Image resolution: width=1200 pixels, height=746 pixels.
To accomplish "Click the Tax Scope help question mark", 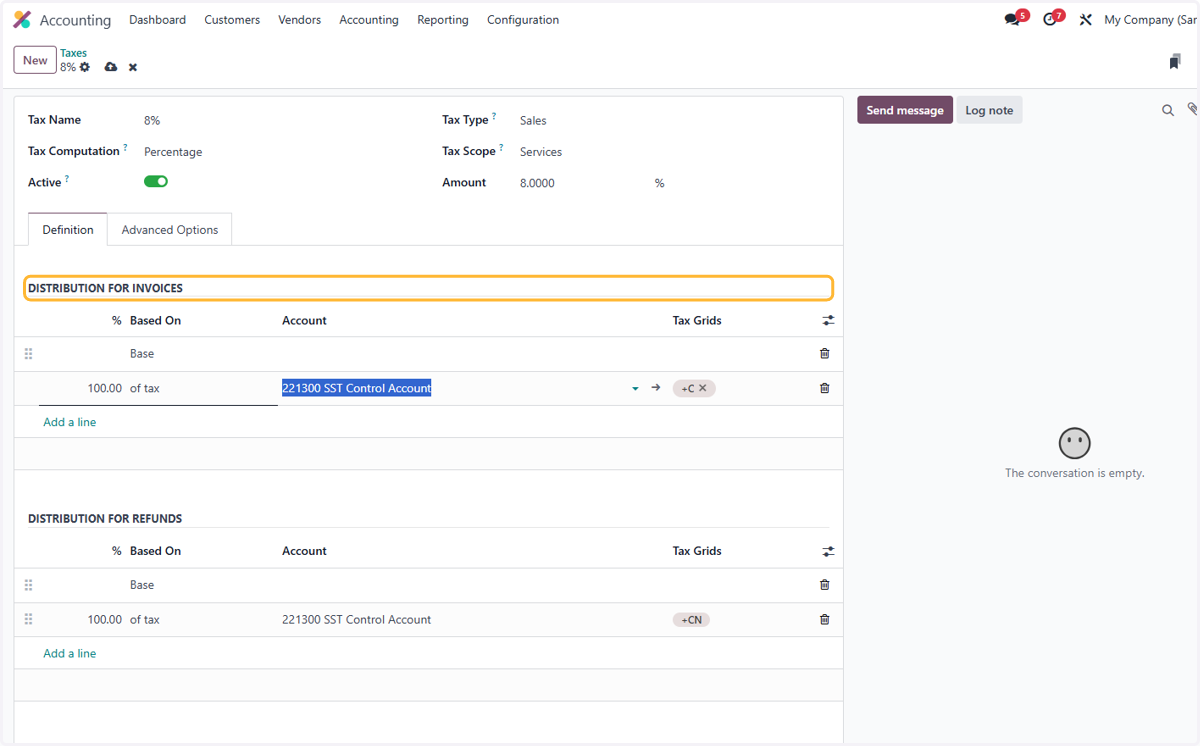I will coord(501,149).
